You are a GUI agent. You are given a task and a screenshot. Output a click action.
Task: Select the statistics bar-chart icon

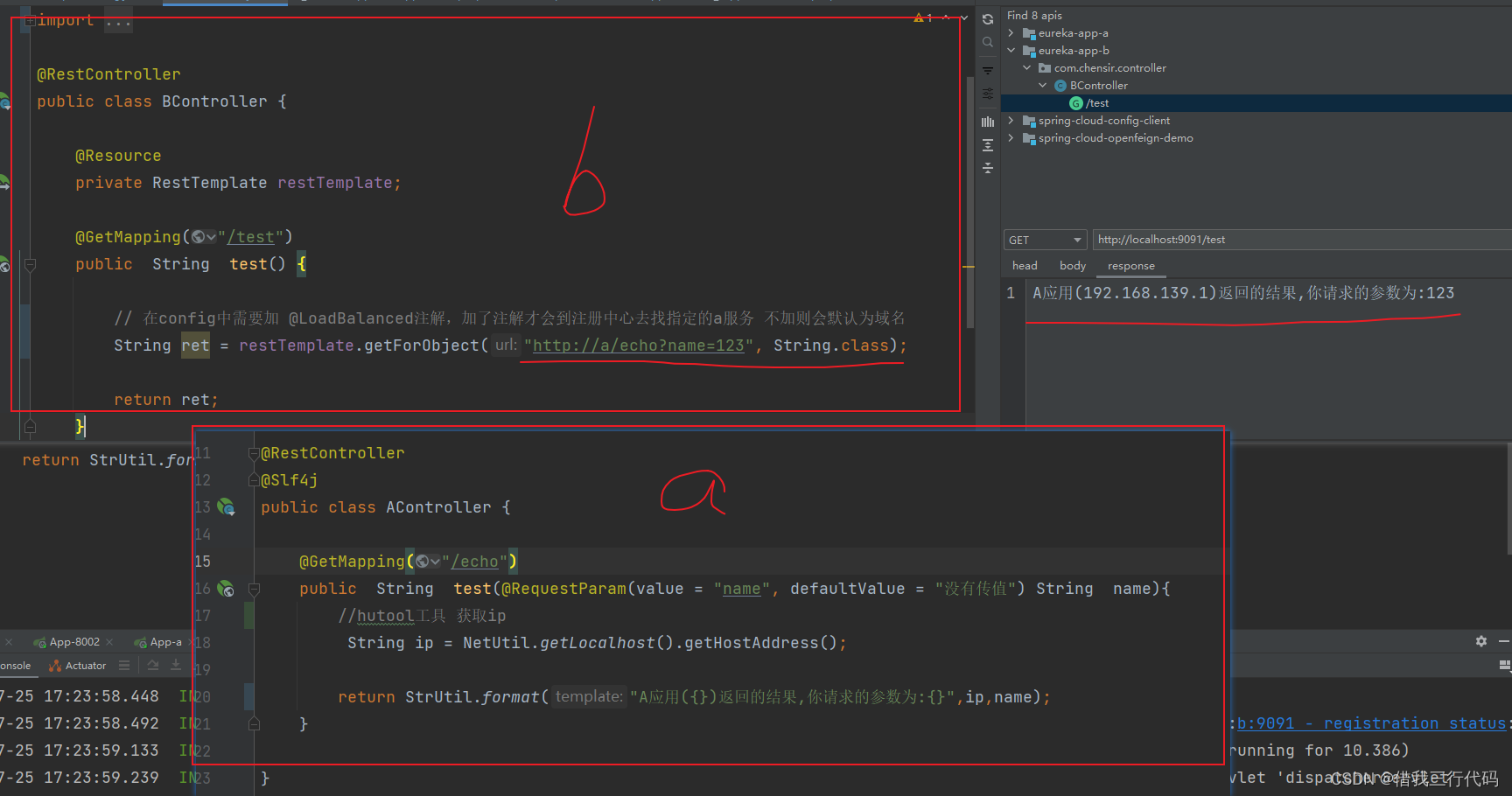[988, 122]
